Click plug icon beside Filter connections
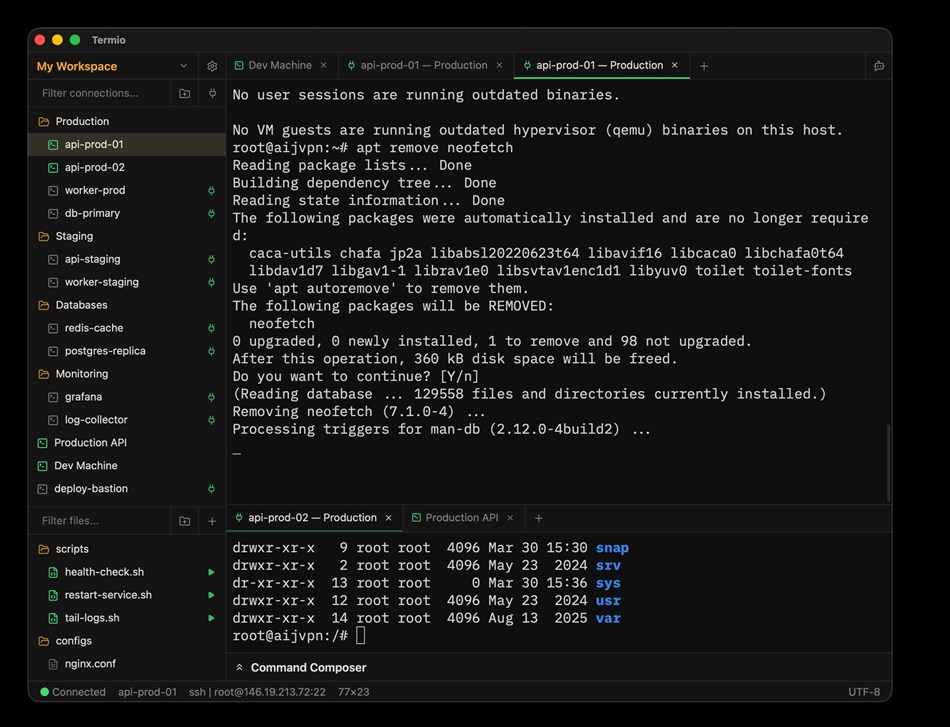 (x=212, y=93)
